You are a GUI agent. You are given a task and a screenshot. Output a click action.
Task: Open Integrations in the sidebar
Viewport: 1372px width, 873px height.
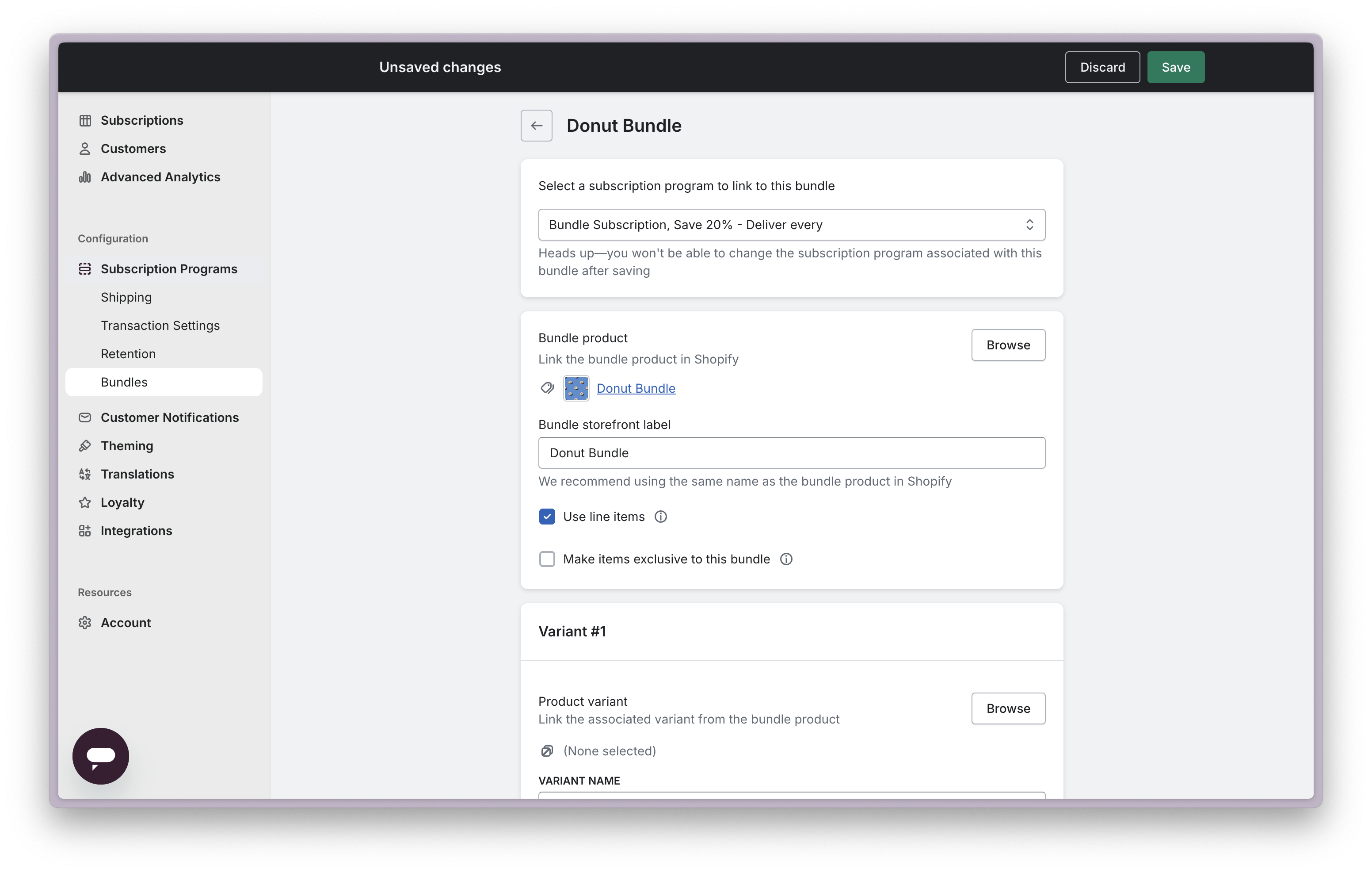(x=136, y=531)
